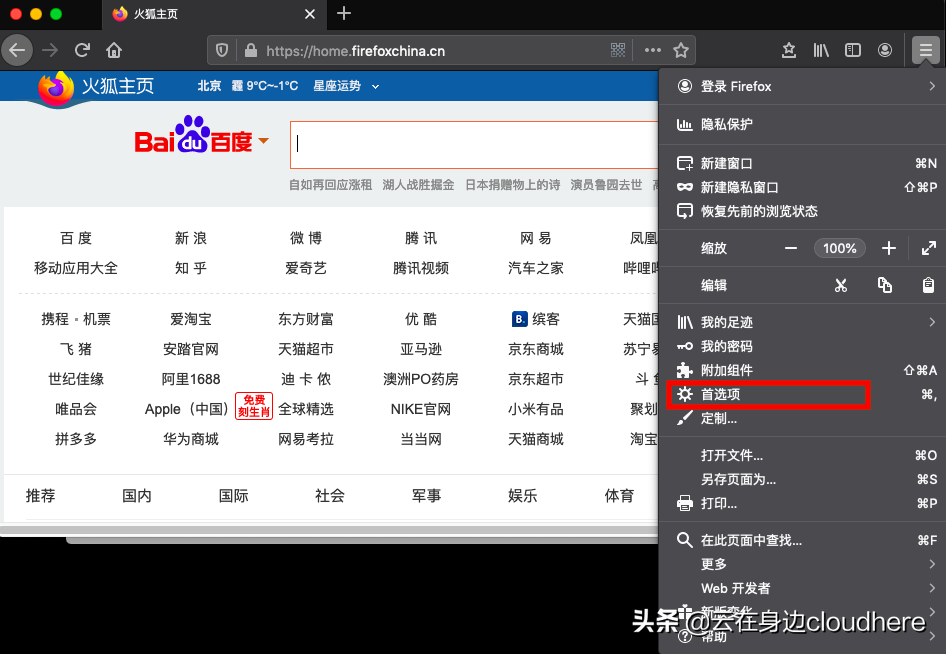Expand the 星座运势 dropdown
Image resolution: width=946 pixels, height=654 pixels.
(x=344, y=86)
